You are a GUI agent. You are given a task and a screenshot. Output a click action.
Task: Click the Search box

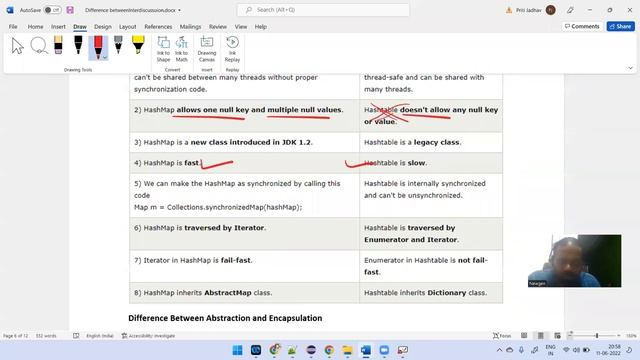click(323, 10)
